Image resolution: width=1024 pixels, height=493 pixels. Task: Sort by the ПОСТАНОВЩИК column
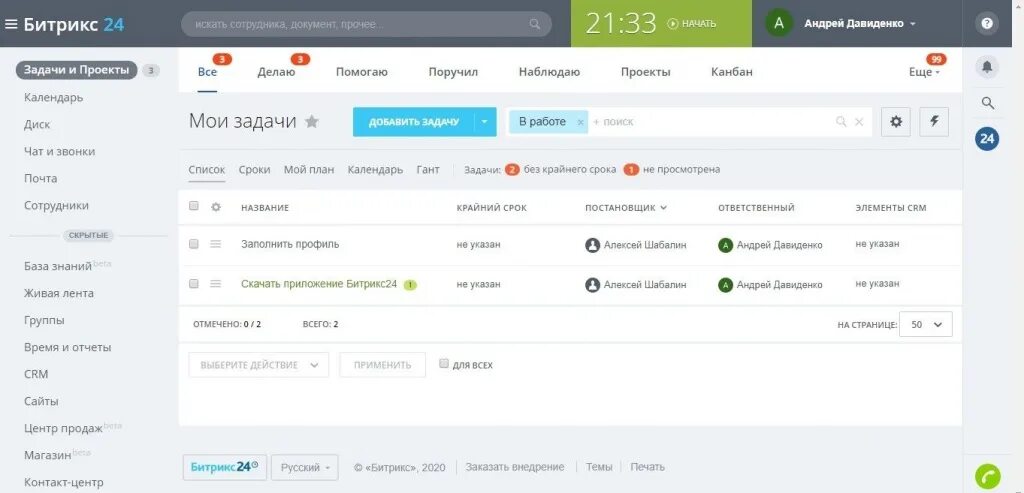[626, 208]
